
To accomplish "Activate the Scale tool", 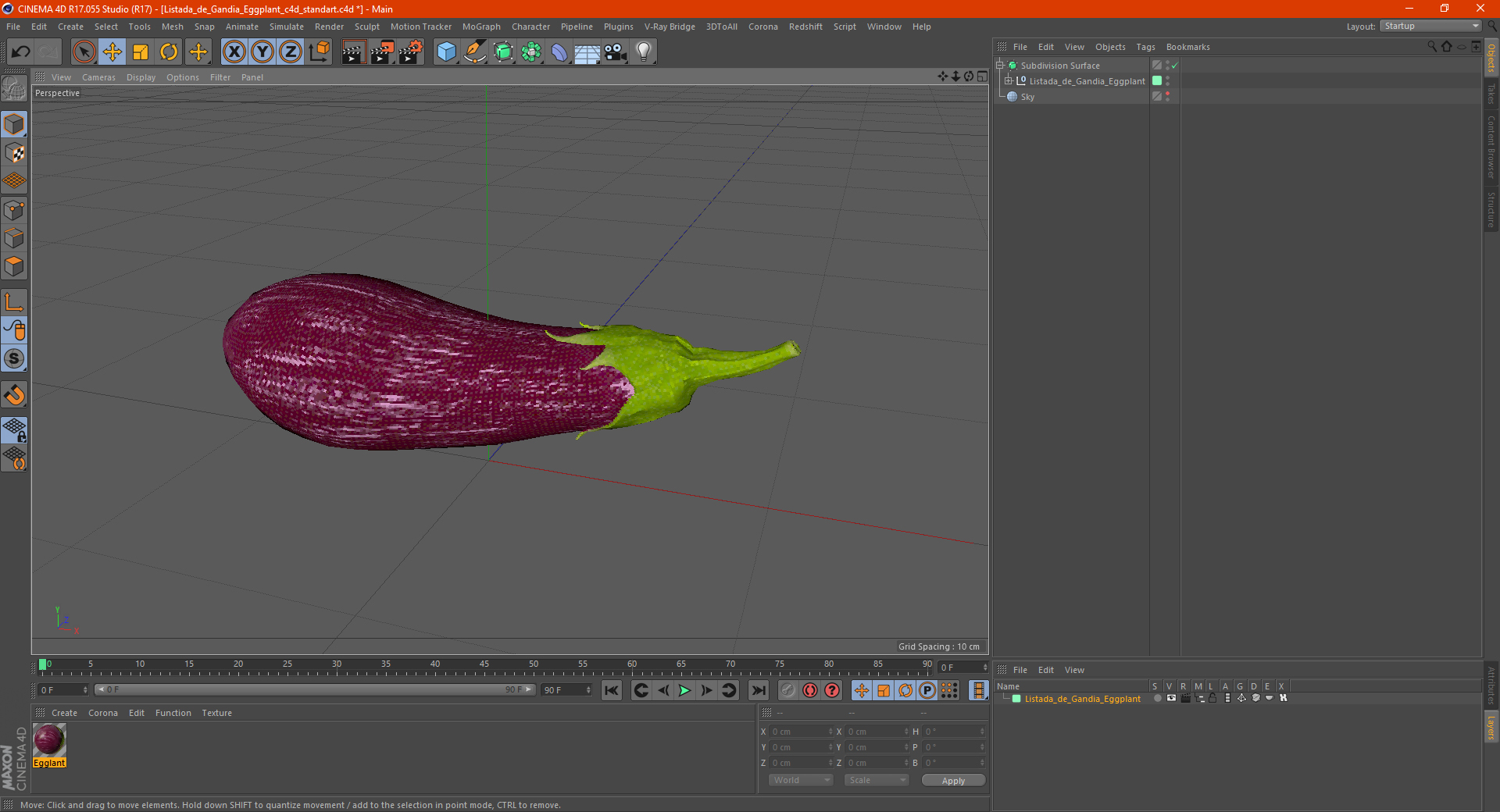I will pyautogui.click(x=141, y=52).
